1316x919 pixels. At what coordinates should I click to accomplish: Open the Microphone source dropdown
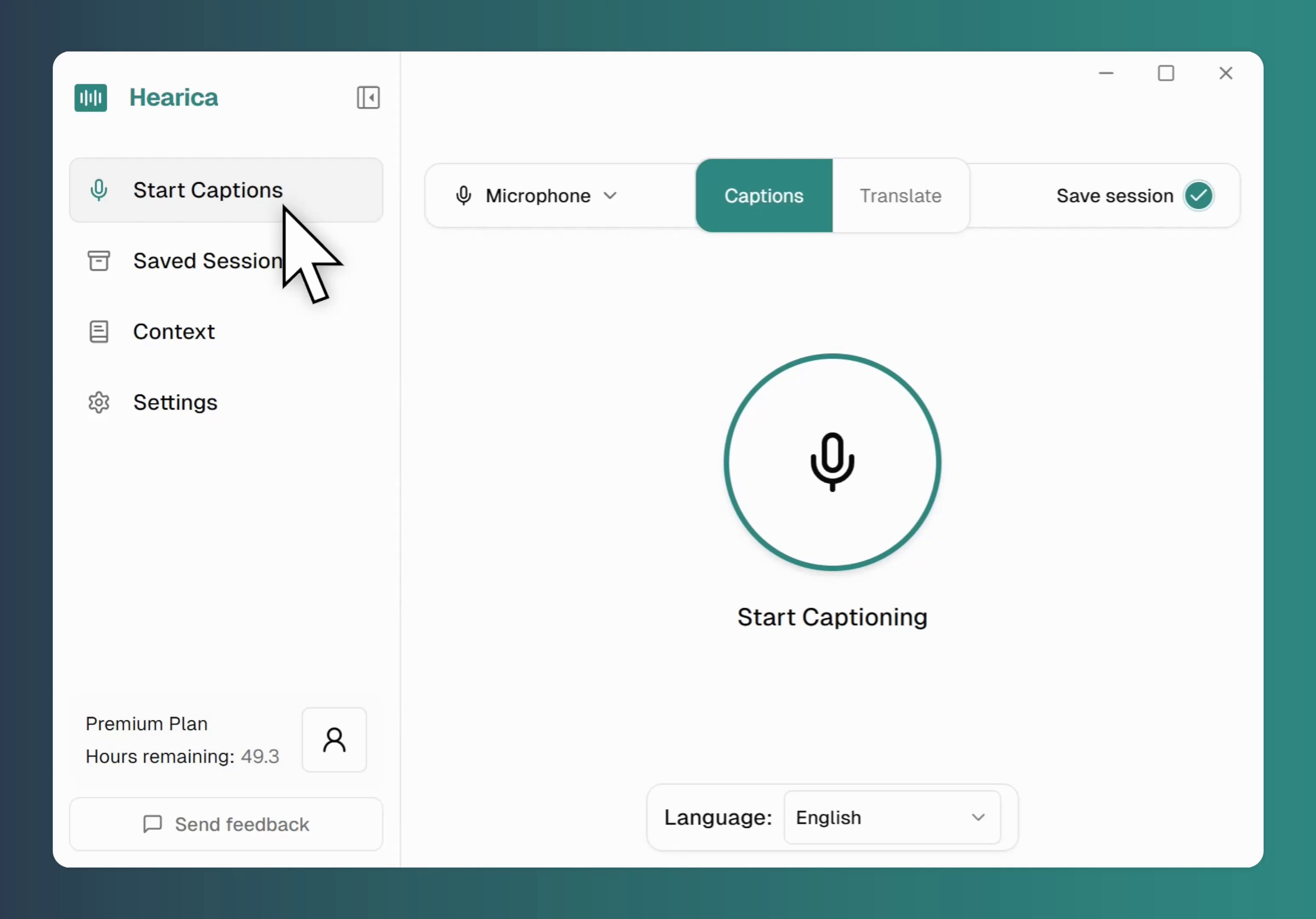coord(537,195)
